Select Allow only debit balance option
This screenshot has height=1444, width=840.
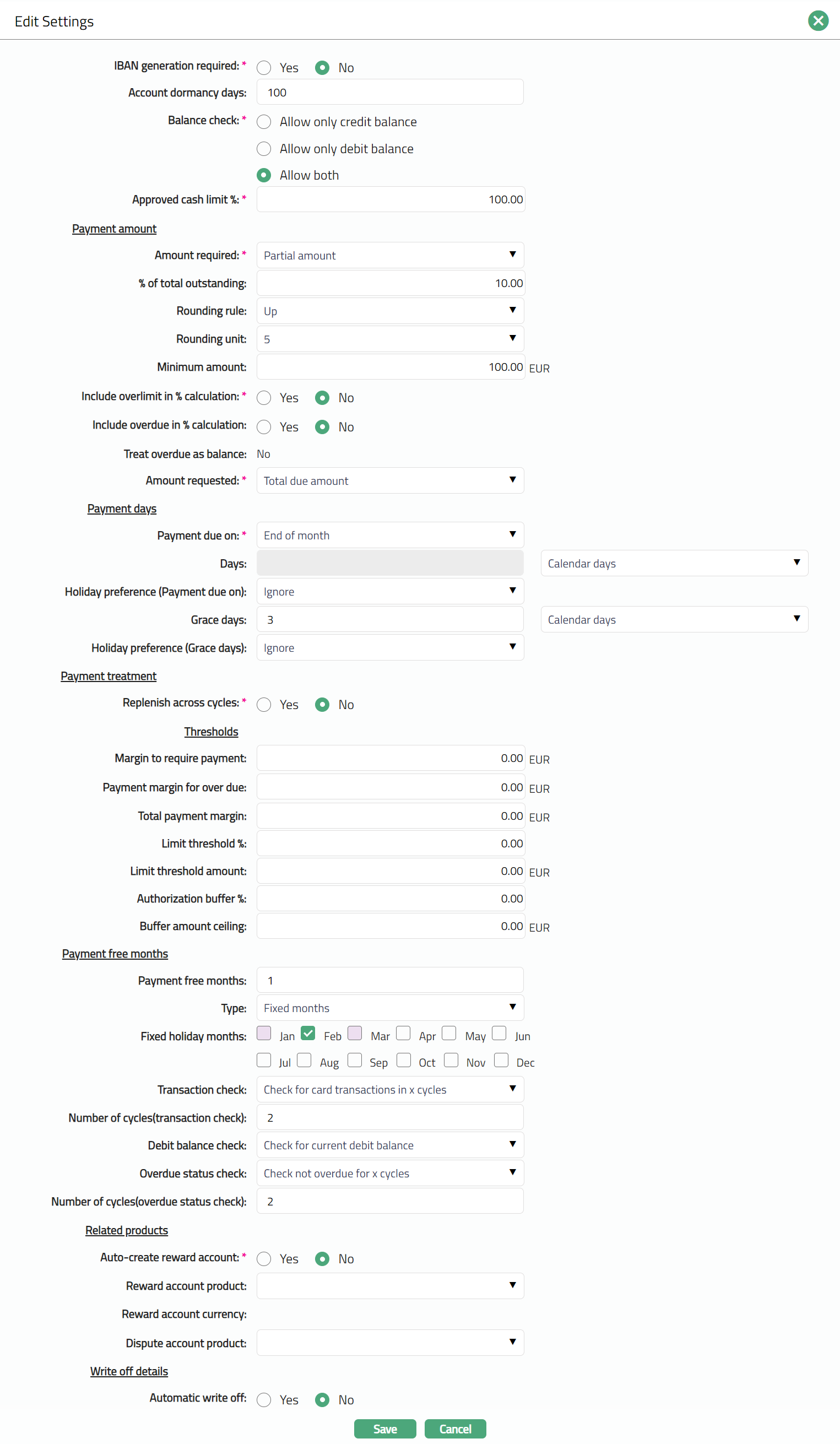click(264, 149)
